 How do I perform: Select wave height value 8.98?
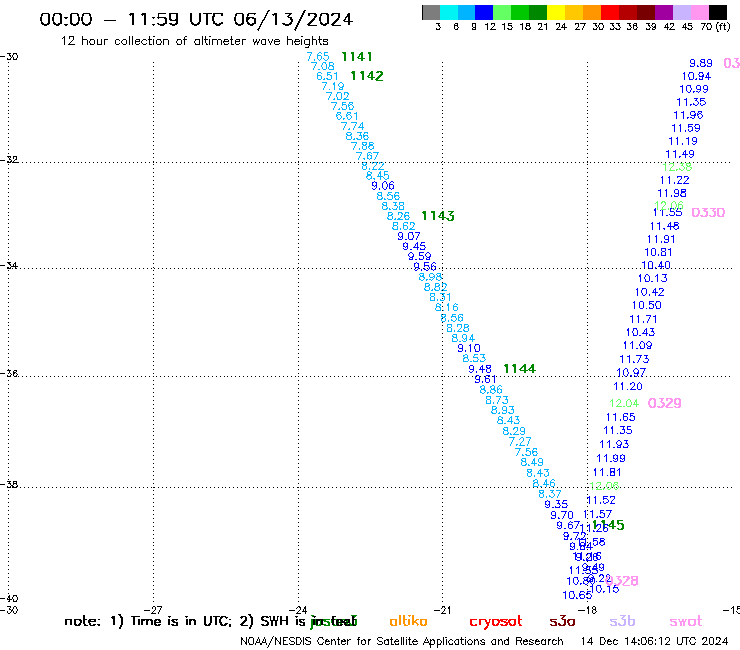tap(430, 277)
